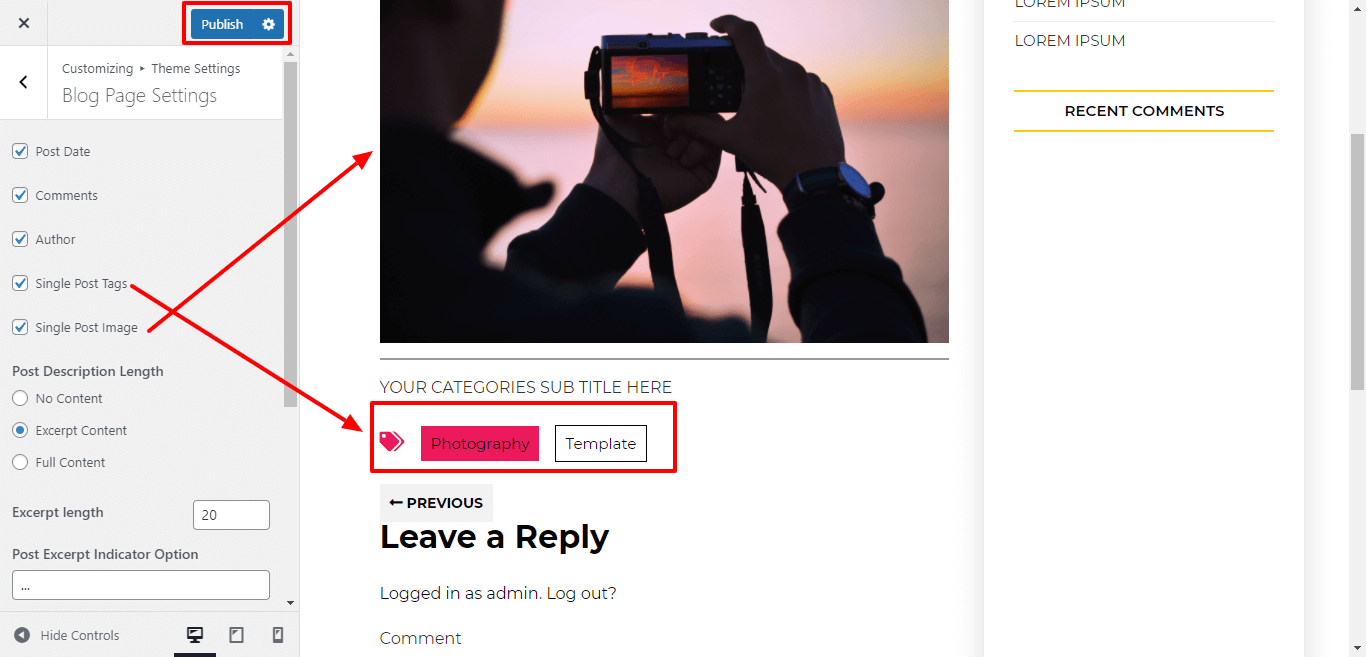Click the Hide Controls arrow icon
Screen dimensions: 1366x657
click(22, 635)
